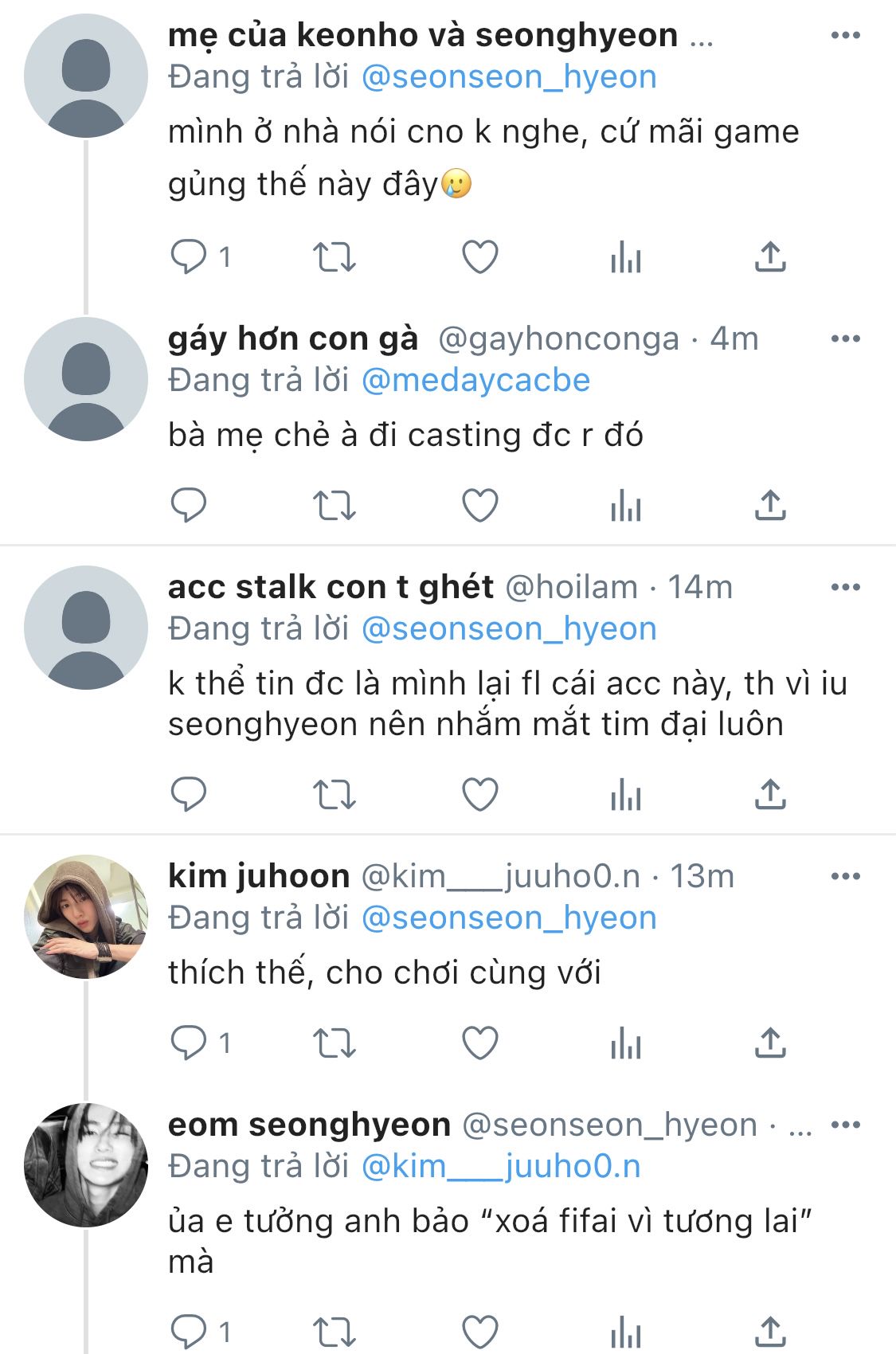Open @kim___juuho0.n mention in eom's reply
Image resolution: width=896 pixels, height=1354 pixels.
pos(501,1167)
